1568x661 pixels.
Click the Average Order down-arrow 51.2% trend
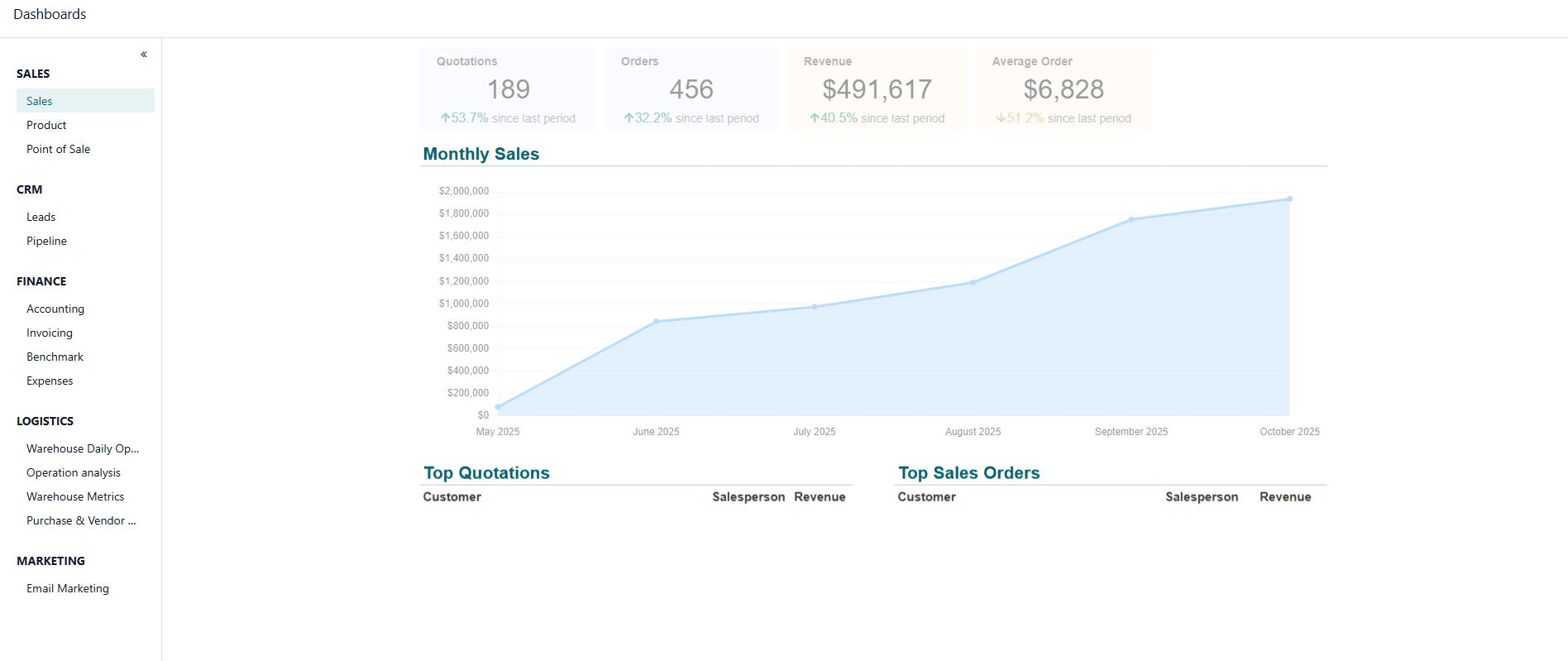point(1020,118)
